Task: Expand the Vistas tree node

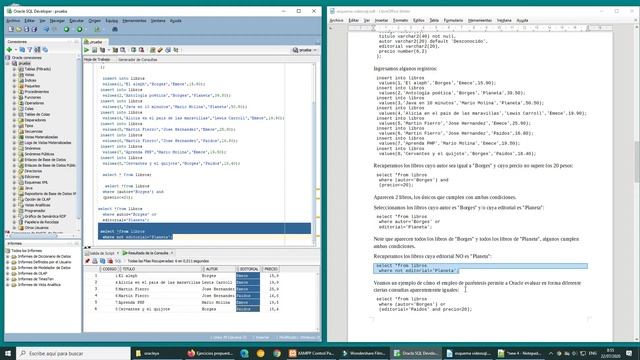Action: coord(14,75)
